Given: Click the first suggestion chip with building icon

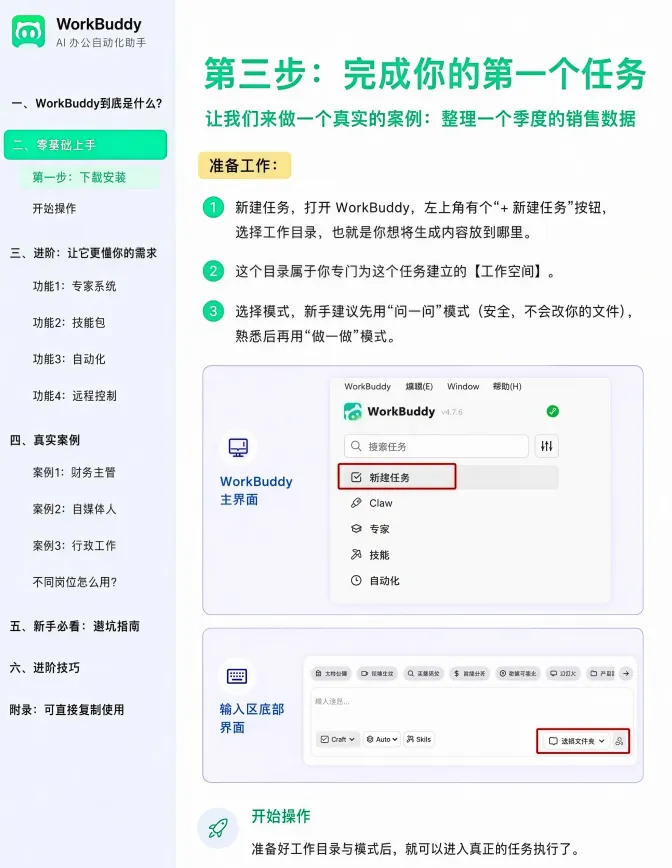Looking at the screenshot, I should [x=331, y=674].
